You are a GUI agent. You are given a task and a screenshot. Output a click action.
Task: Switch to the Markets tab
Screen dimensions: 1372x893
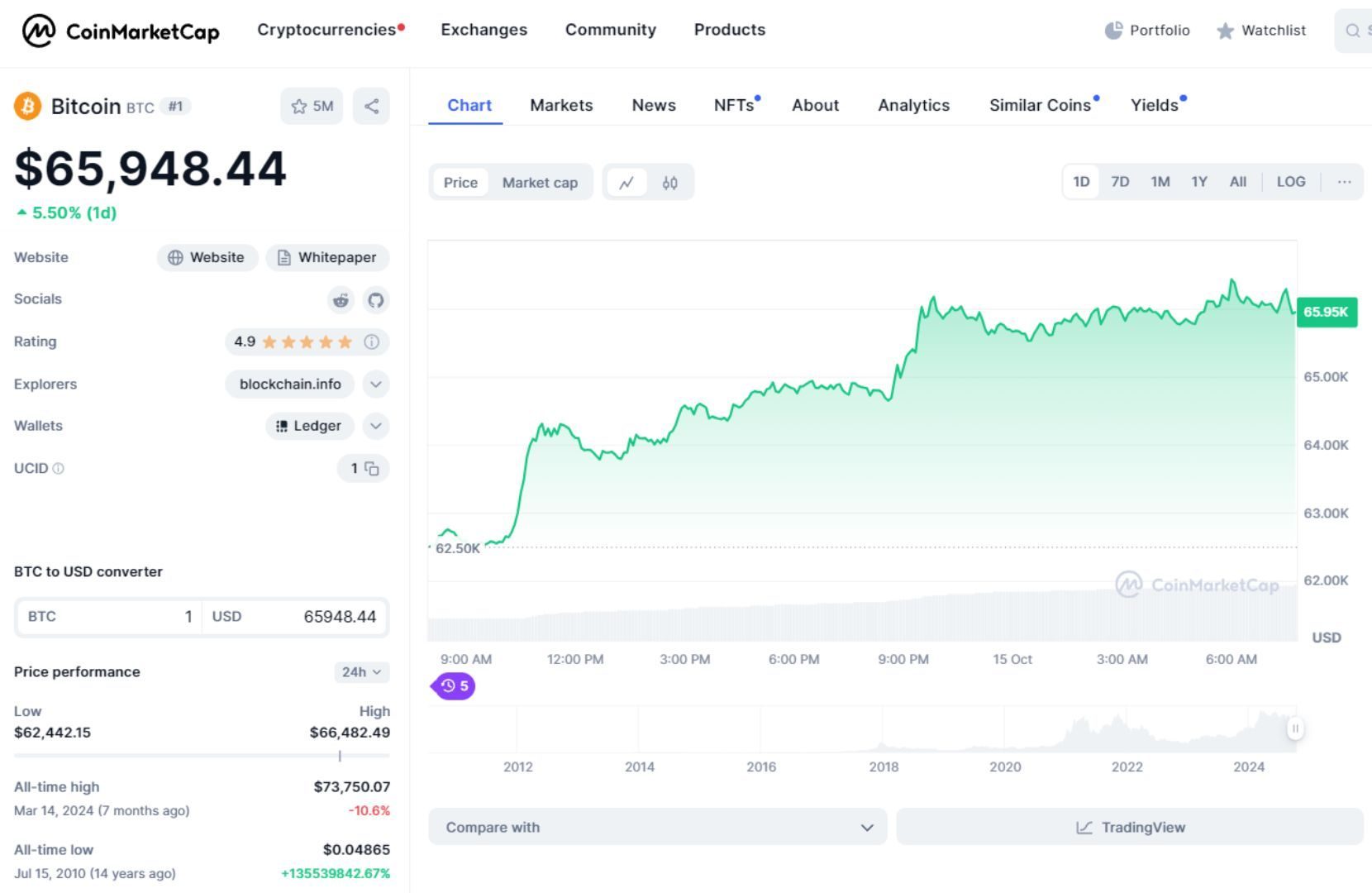click(x=561, y=105)
